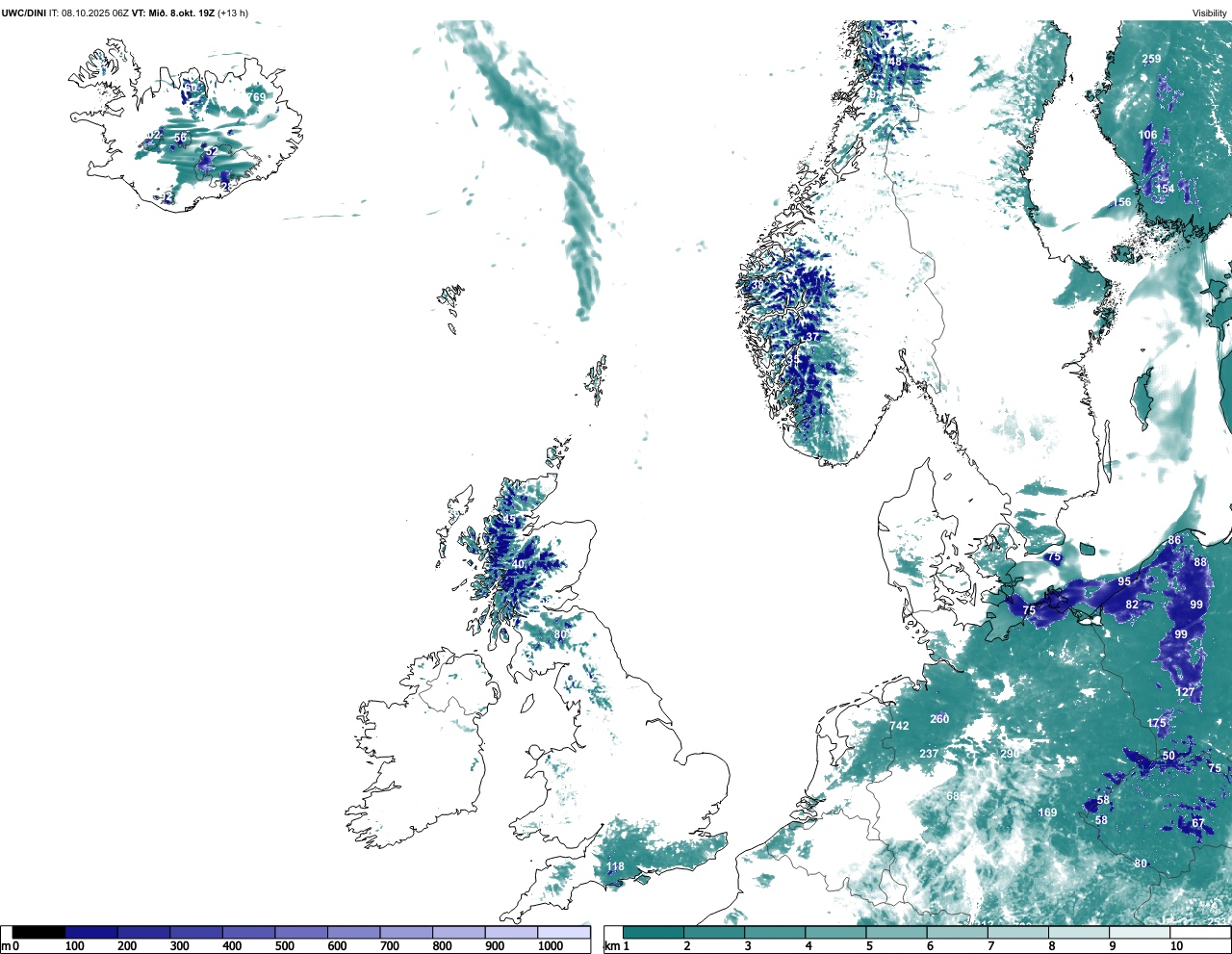Viewport: 1232px width, 954px height.
Task: Click the '69' value over northeast Iceland
Action: [x=258, y=97]
